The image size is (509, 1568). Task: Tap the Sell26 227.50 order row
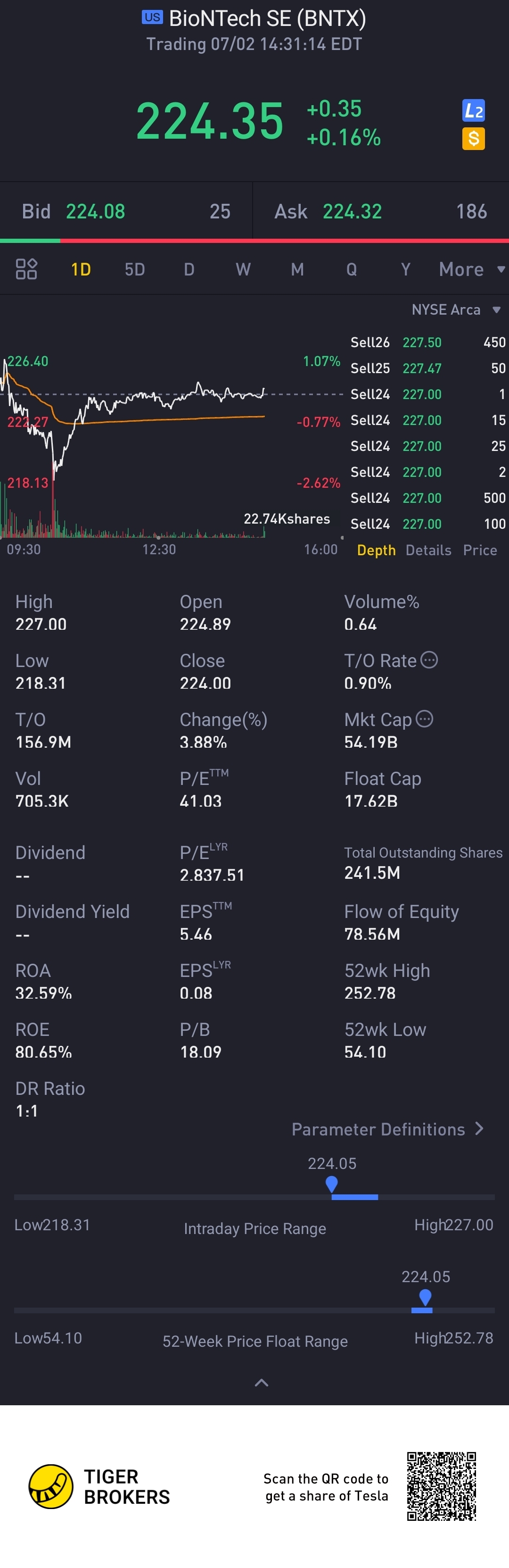pyautogui.click(x=427, y=342)
